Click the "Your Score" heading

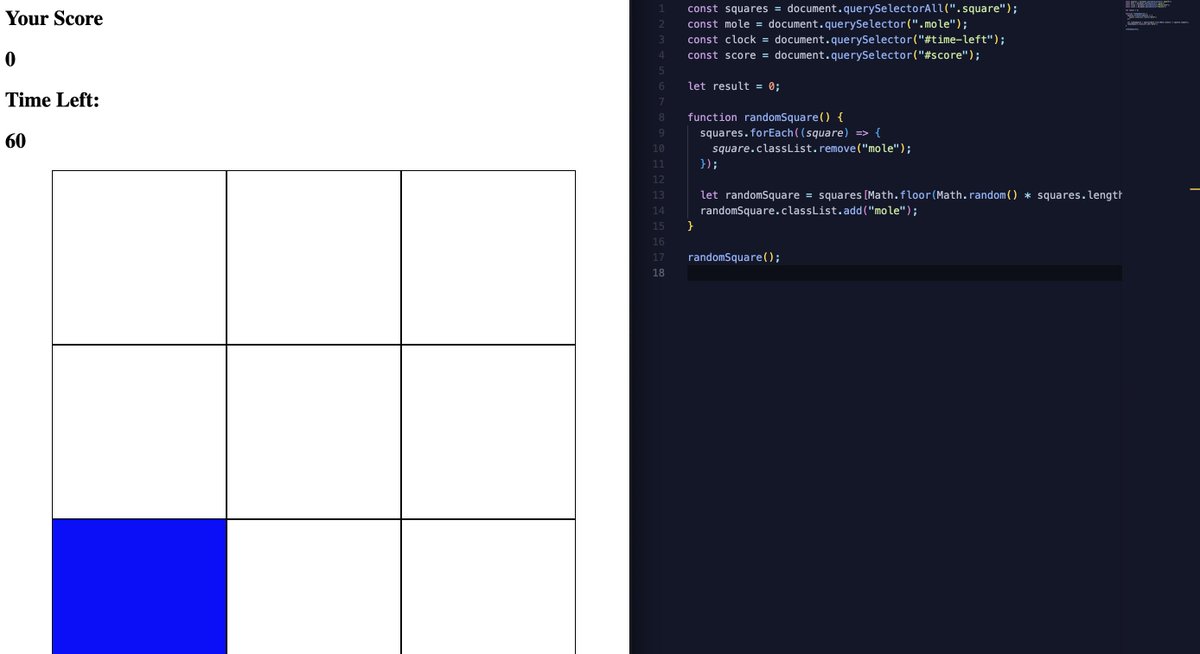click(x=54, y=18)
